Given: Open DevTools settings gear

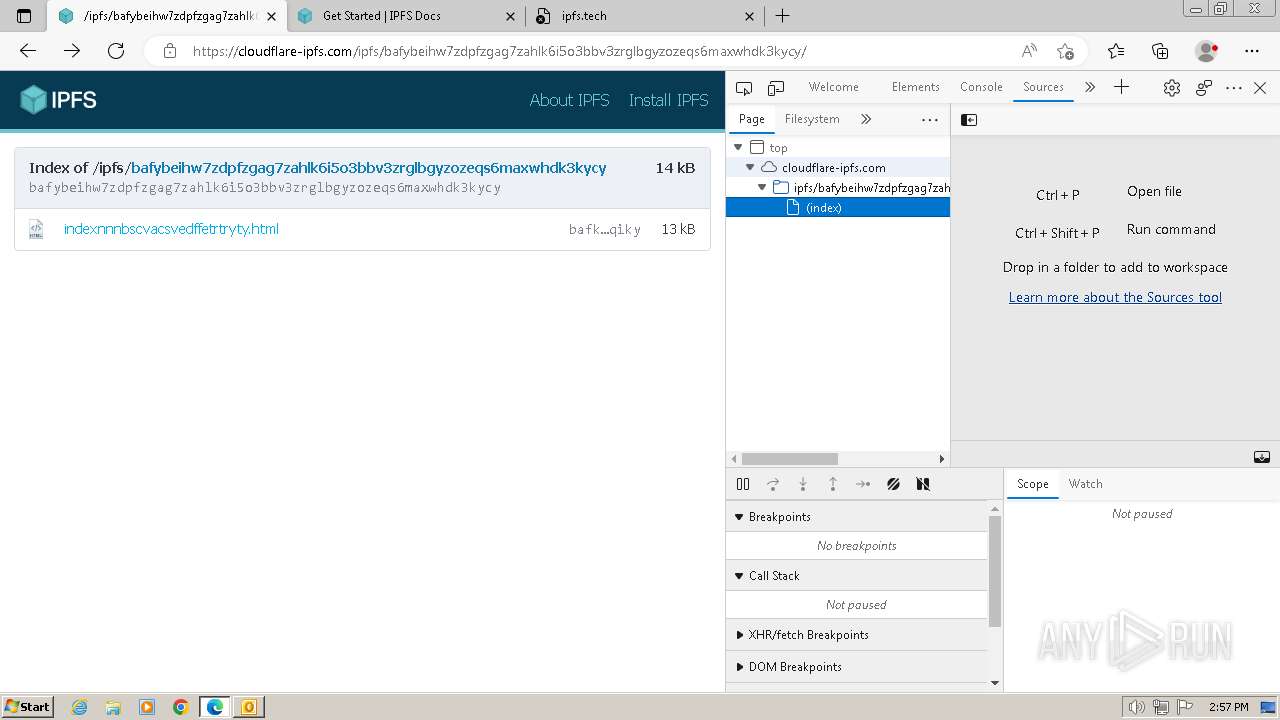Looking at the screenshot, I should coord(1172,88).
